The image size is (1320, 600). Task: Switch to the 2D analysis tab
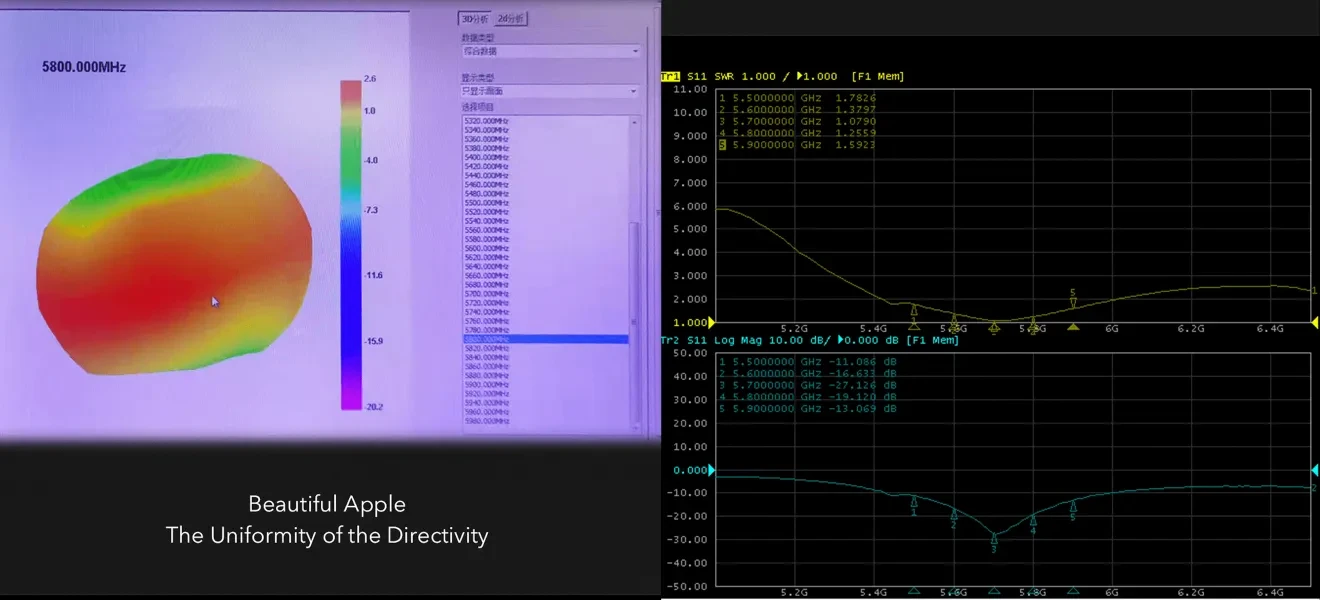[511, 18]
